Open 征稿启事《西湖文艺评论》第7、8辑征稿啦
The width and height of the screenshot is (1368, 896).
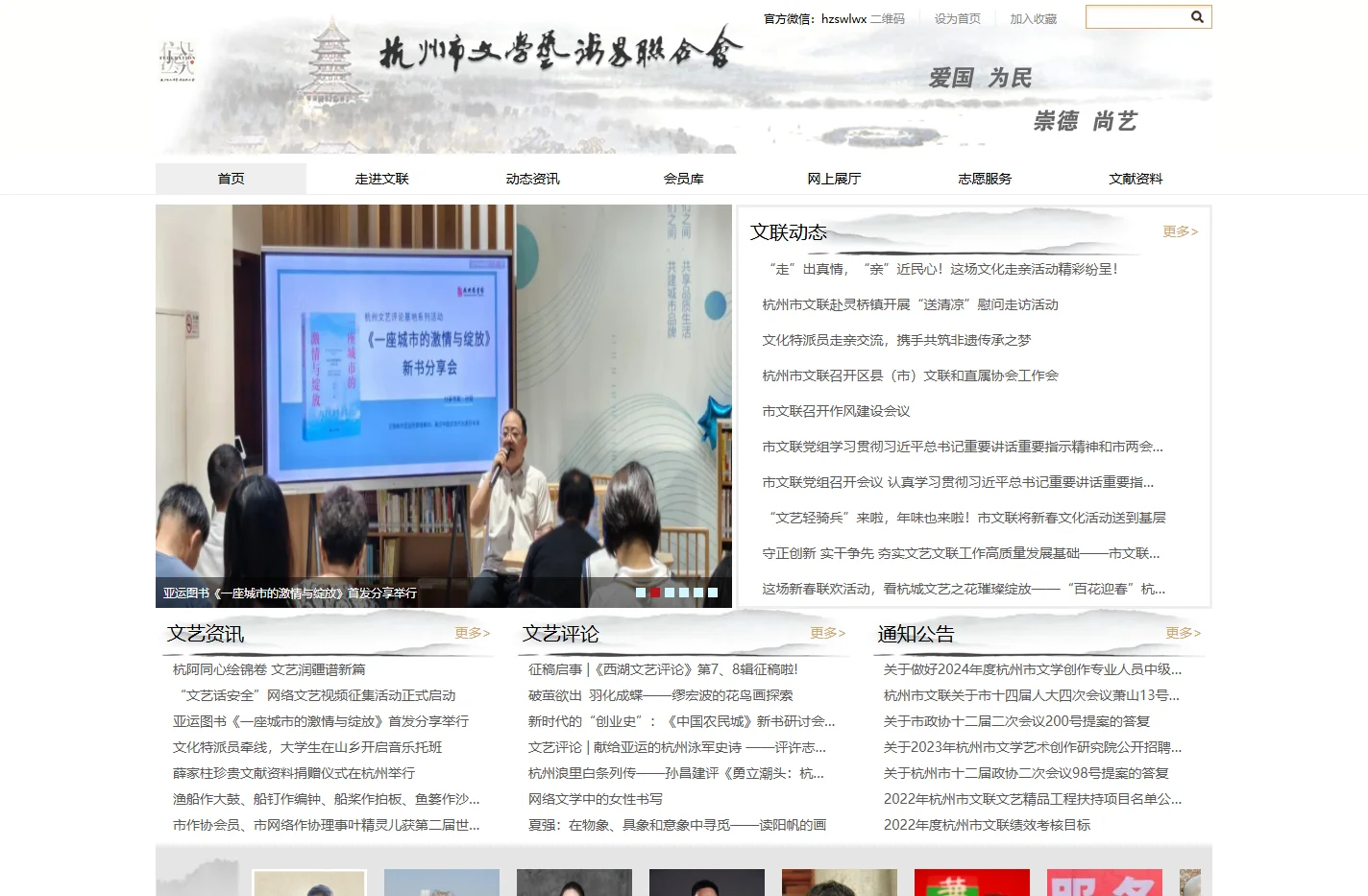(x=663, y=669)
